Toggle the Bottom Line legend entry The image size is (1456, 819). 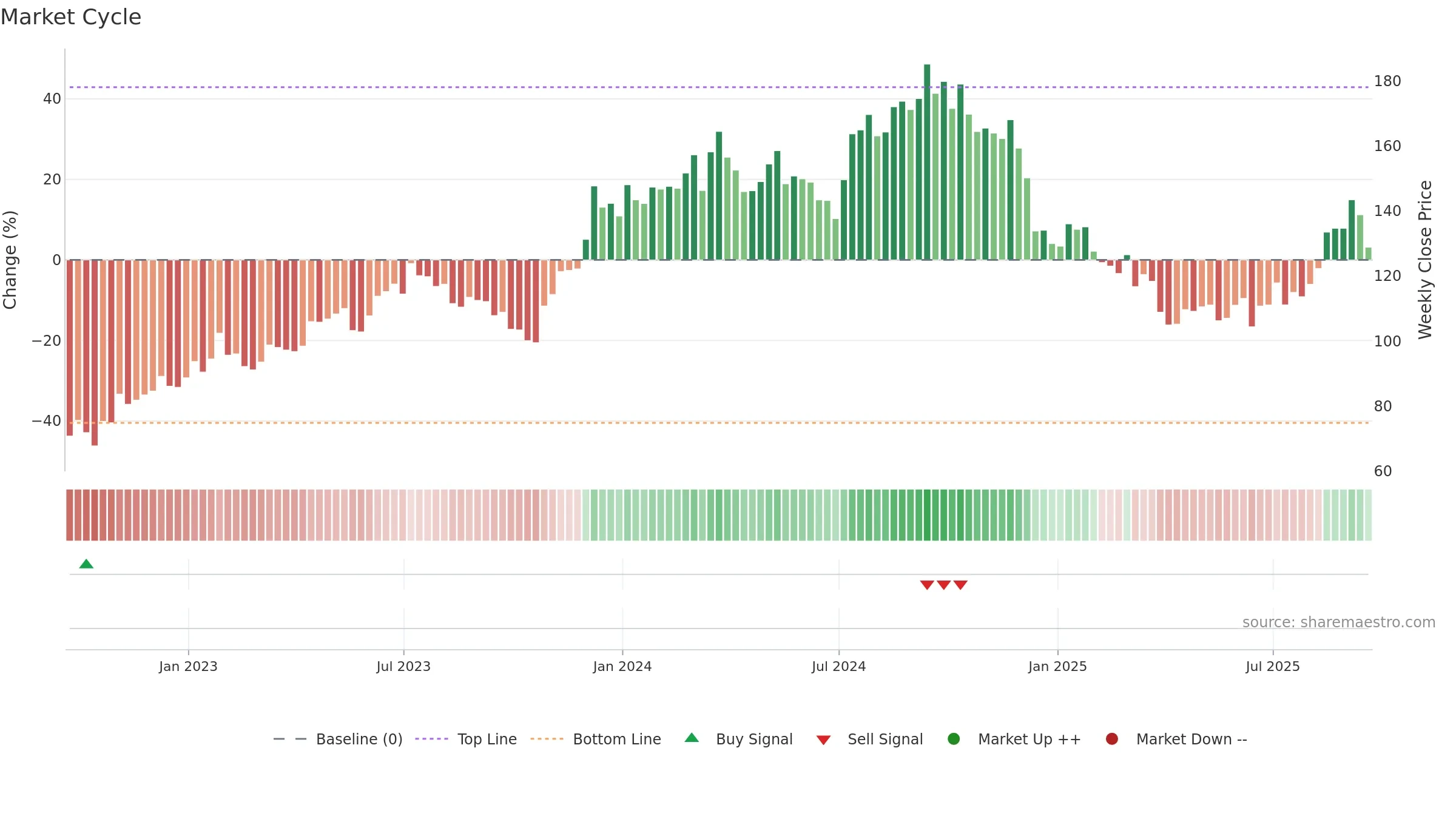596,739
